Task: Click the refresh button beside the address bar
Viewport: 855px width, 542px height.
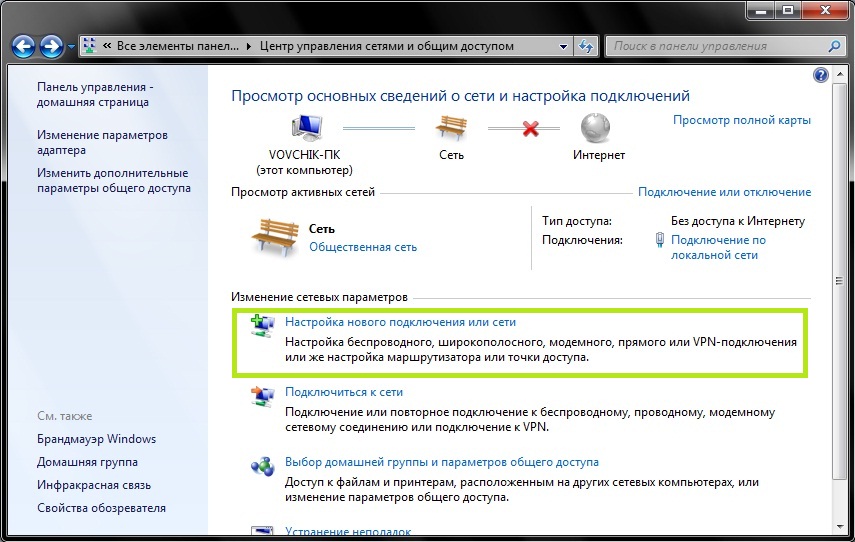Action: tap(586, 46)
